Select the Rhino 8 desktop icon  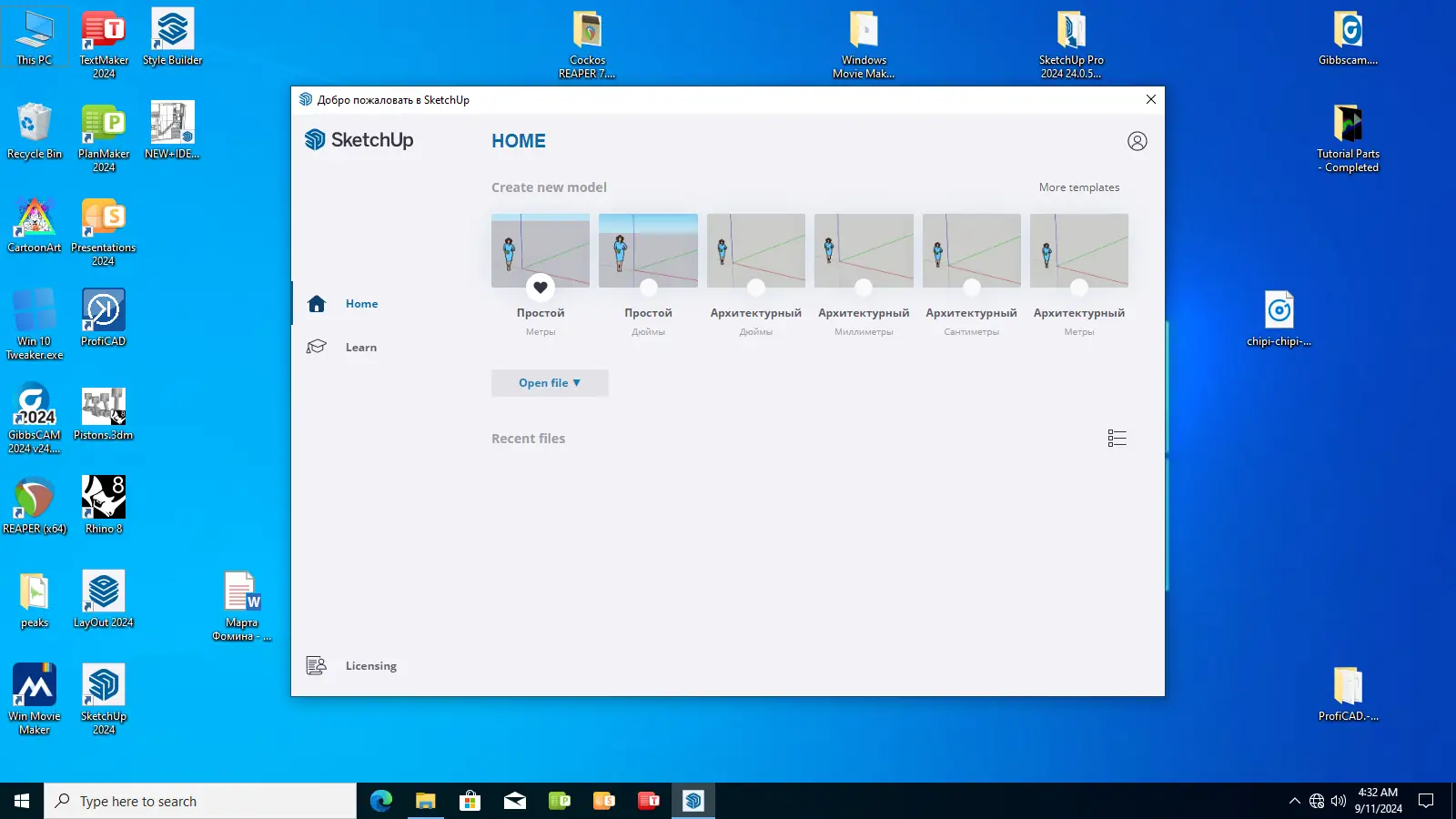click(103, 505)
